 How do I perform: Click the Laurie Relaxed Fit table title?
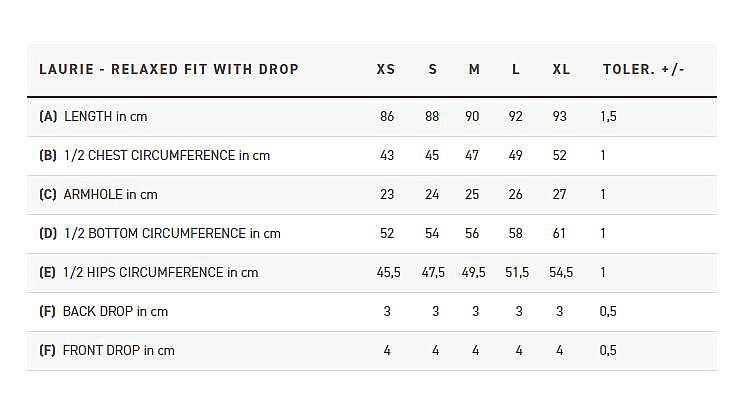click(169, 70)
